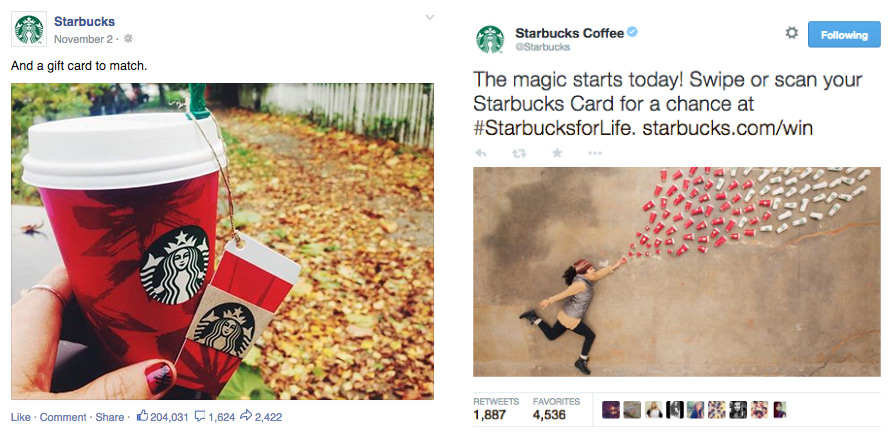Click the reply arrow icon under the tweet
889x444 pixels.
click(x=481, y=153)
